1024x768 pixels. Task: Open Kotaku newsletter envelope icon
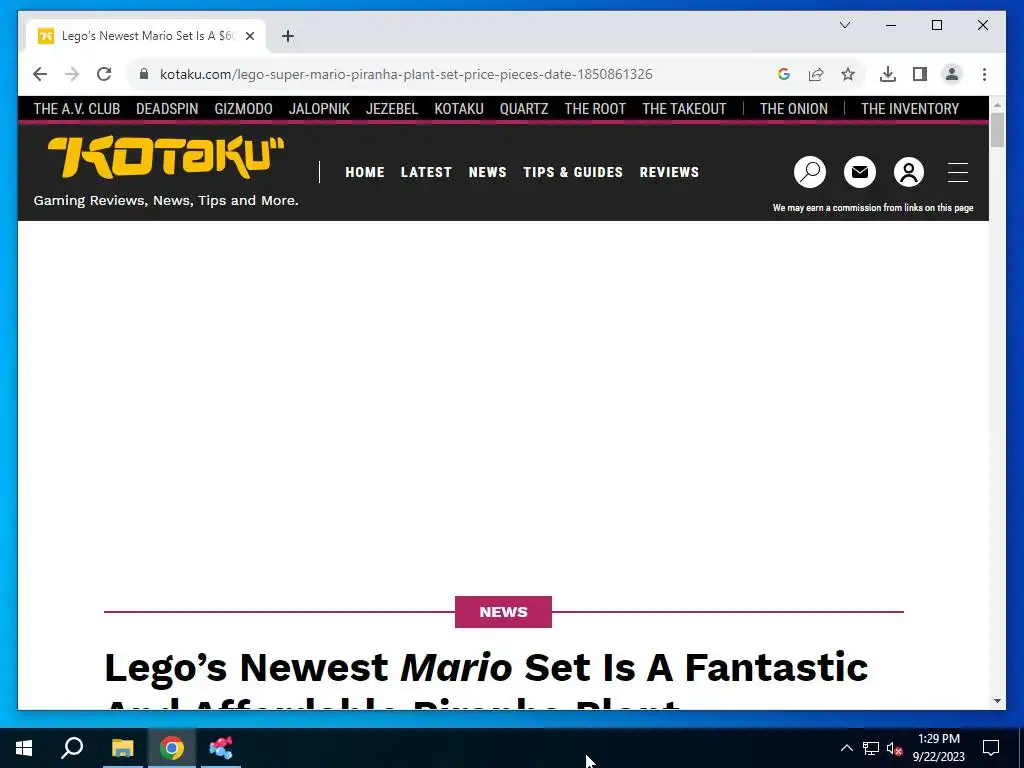(859, 172)
